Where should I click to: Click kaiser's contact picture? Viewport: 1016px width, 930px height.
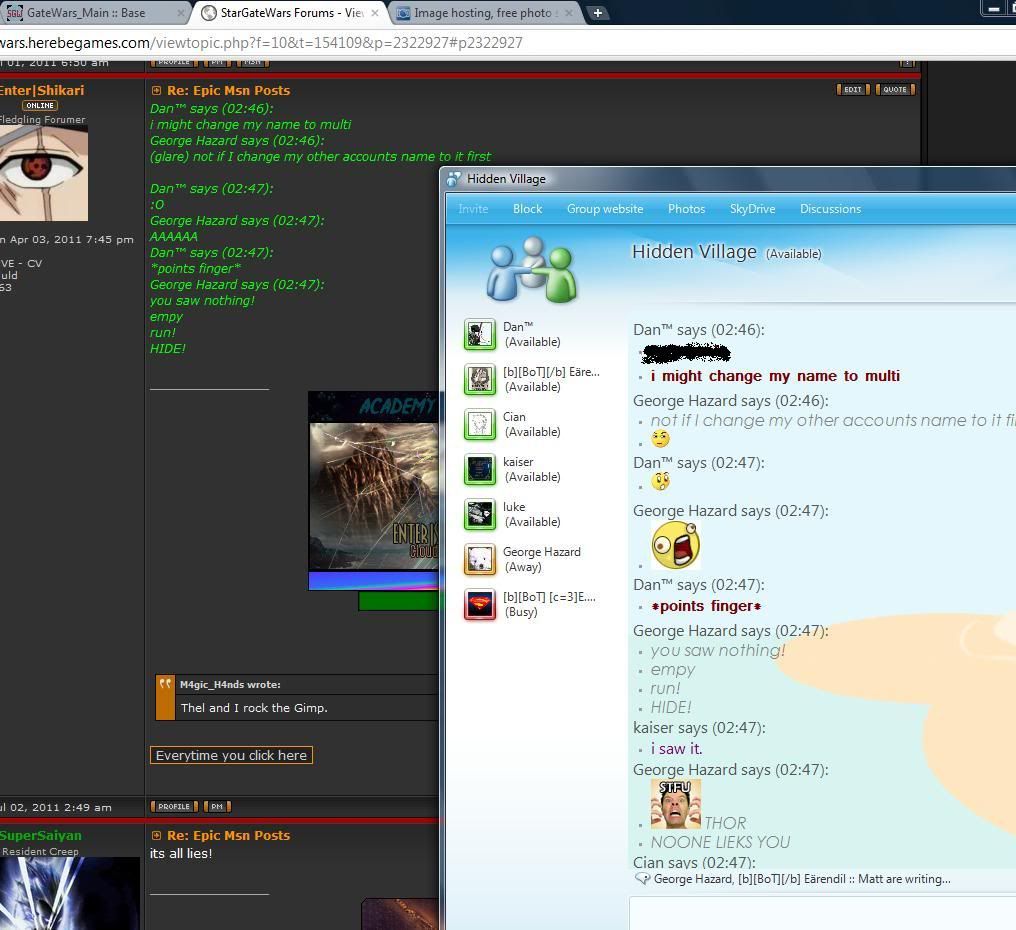480,469
